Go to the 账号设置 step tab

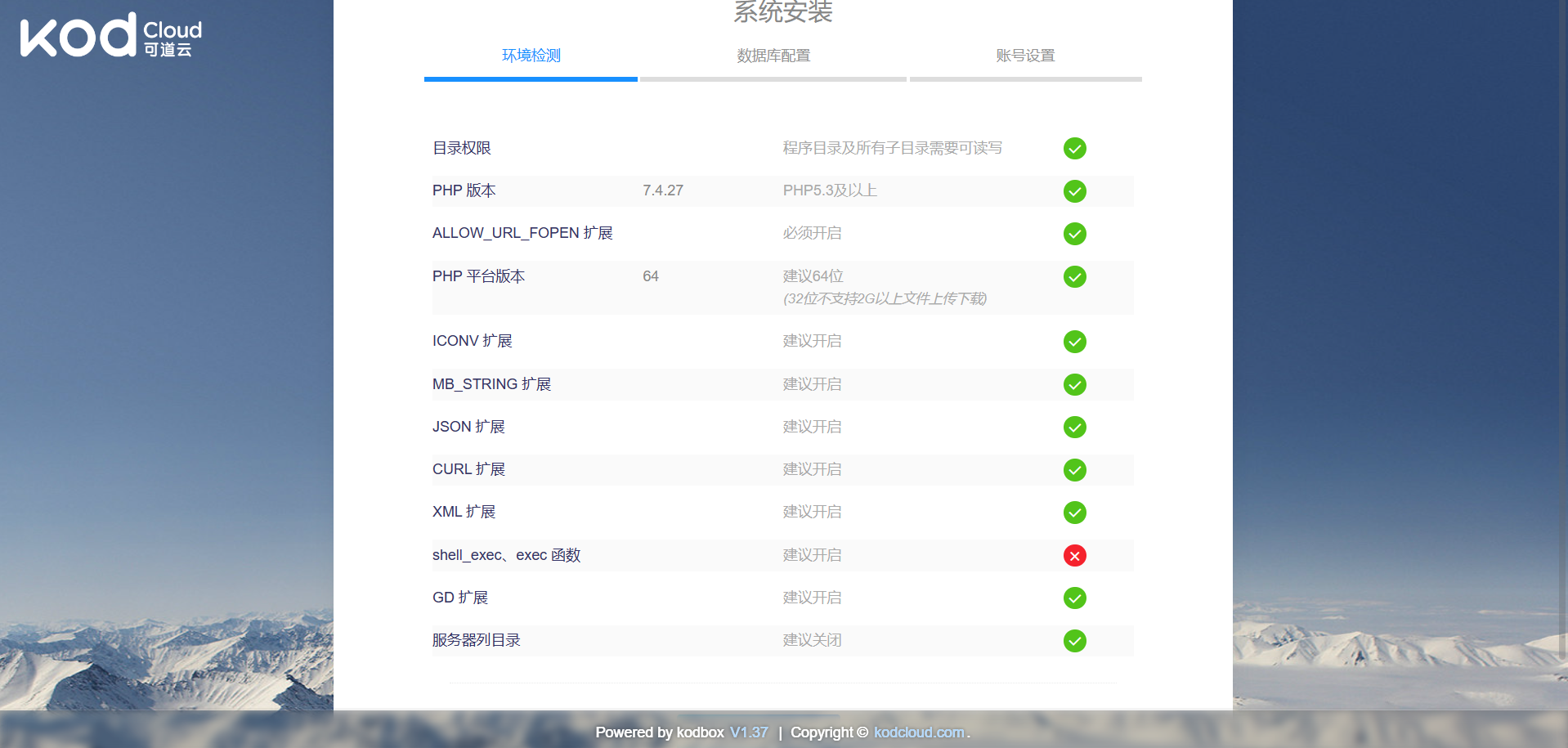1025,56
